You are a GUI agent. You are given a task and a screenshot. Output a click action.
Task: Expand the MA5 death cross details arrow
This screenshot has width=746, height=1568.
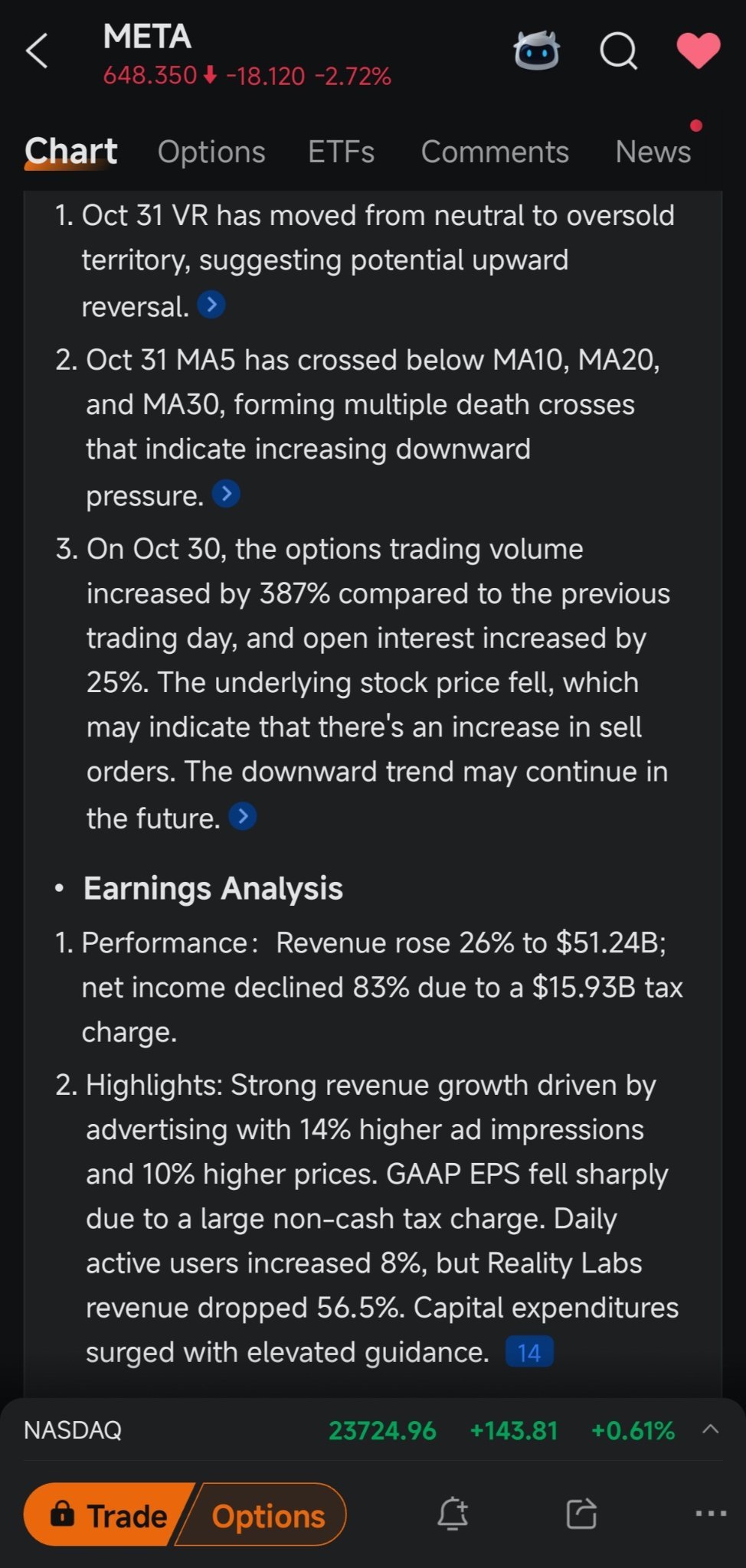point(226,494)
